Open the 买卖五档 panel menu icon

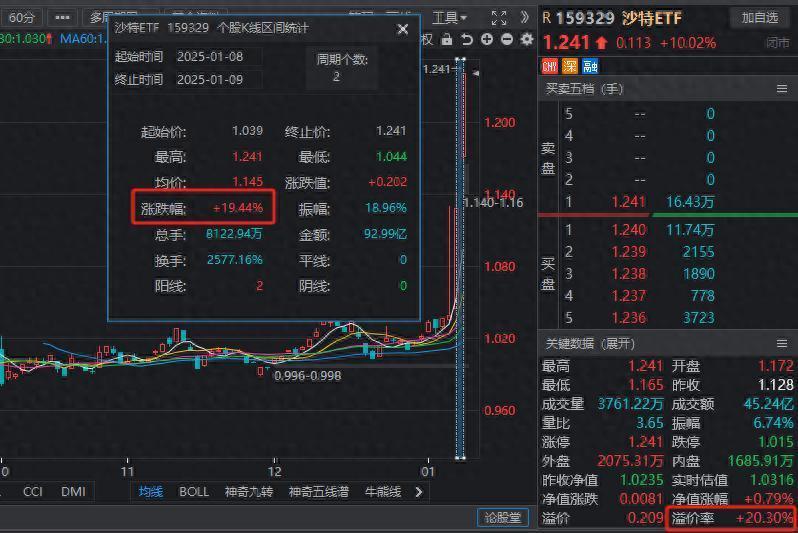(782, 89)
